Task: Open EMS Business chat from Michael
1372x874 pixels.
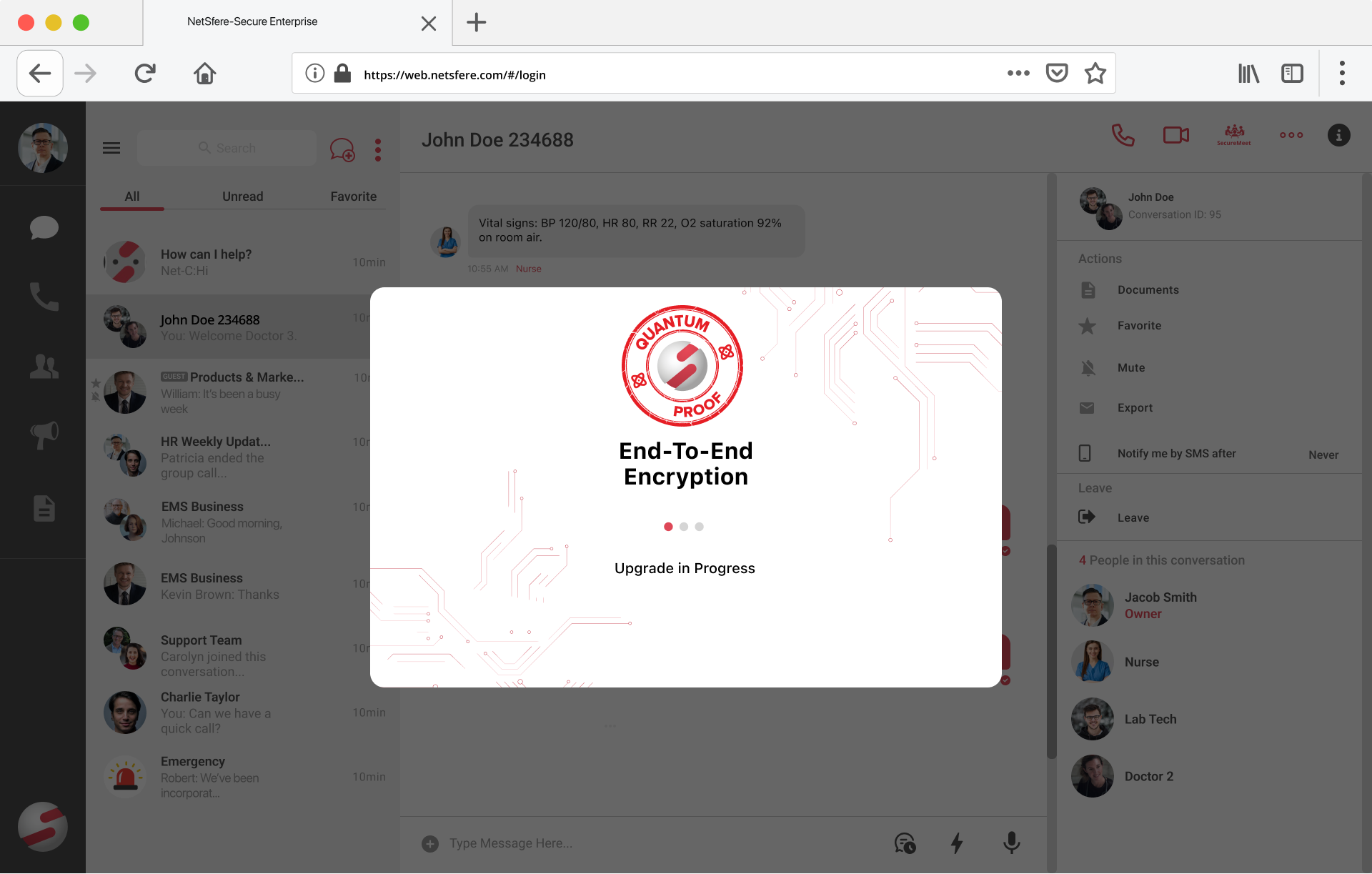Action: [x=229, y=521]
